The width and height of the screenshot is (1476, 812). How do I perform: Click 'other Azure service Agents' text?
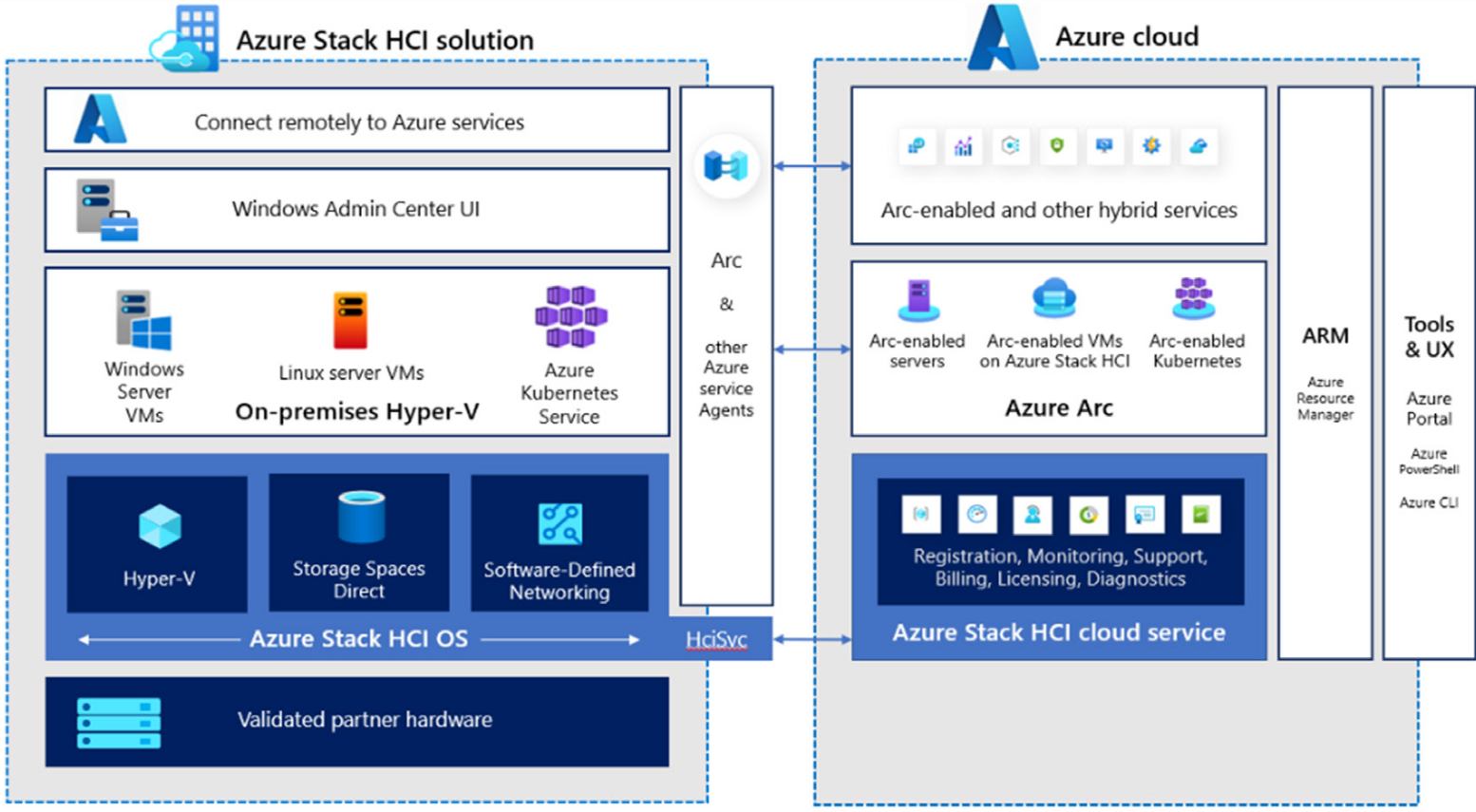[x=727, y=378]
